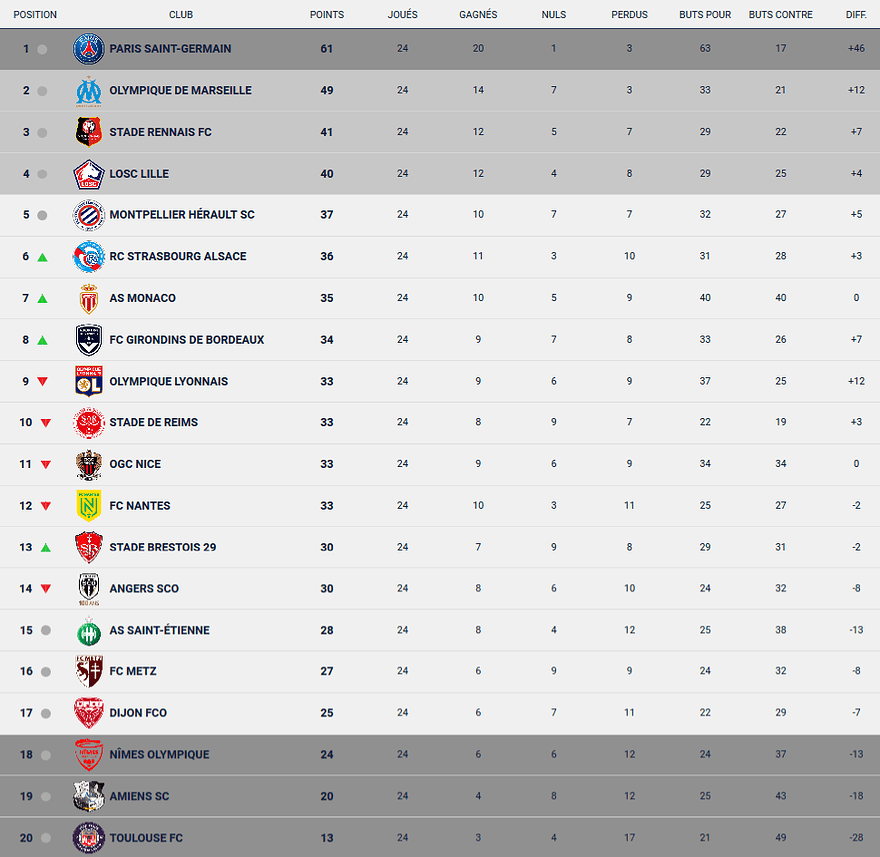Open the OGC Nice team page

coord(135,464)
